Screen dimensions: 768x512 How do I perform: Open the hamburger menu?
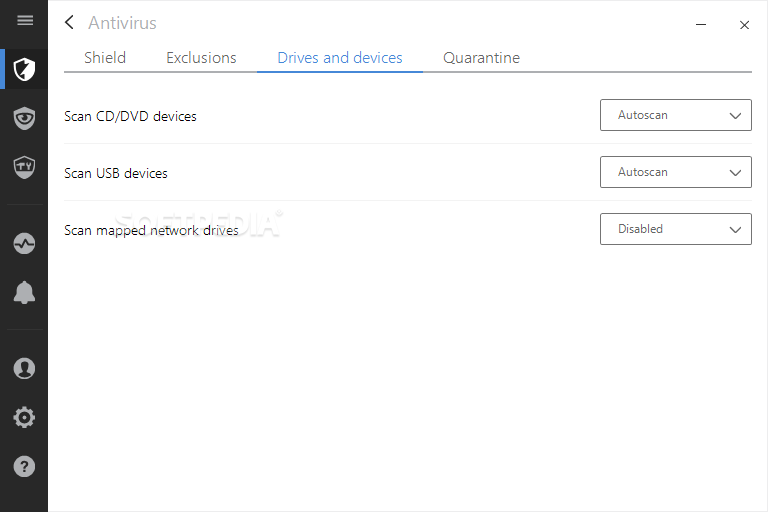pyautogui.click(x=25, y=21)
